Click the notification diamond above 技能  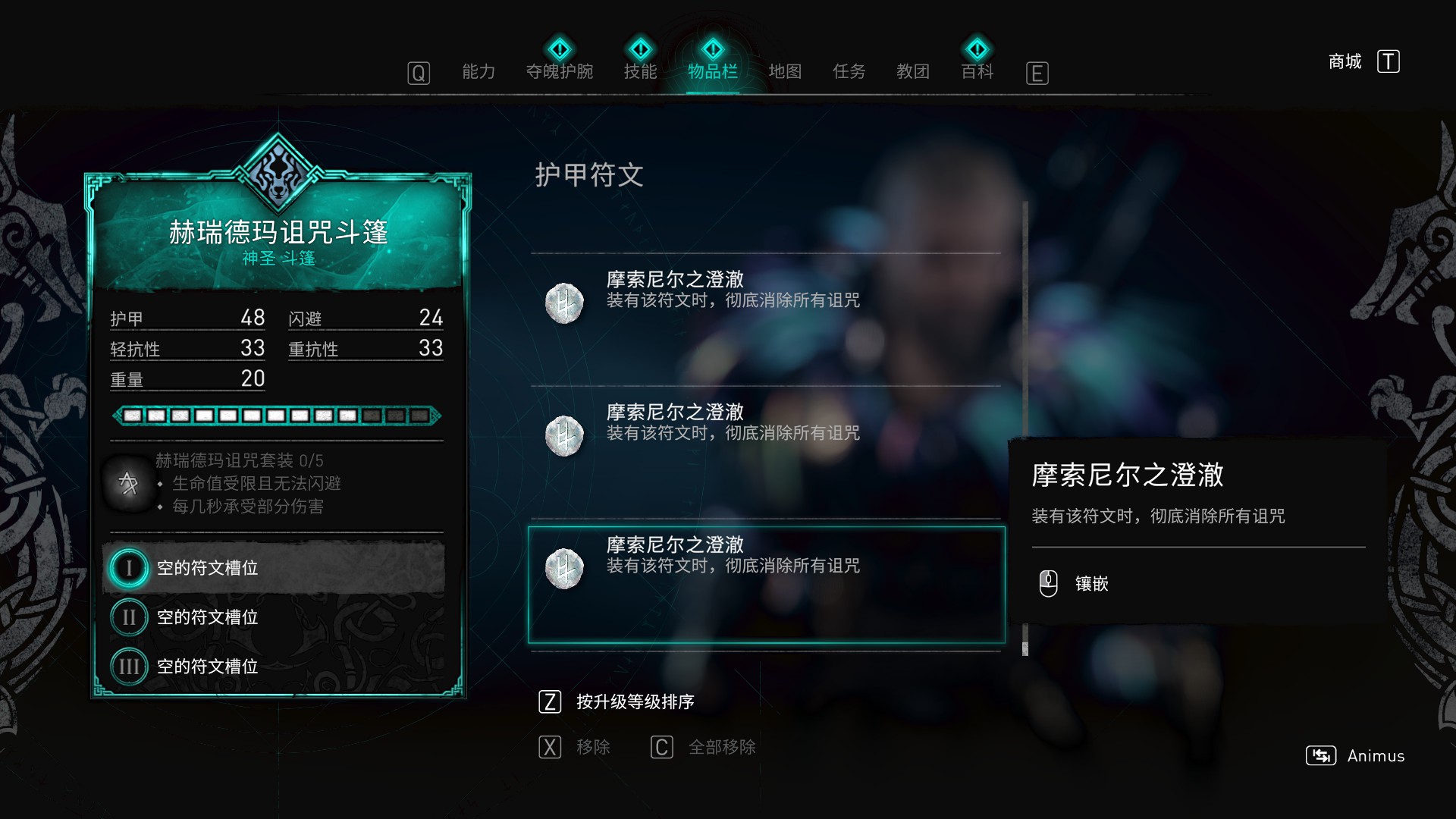pos(640,49)
